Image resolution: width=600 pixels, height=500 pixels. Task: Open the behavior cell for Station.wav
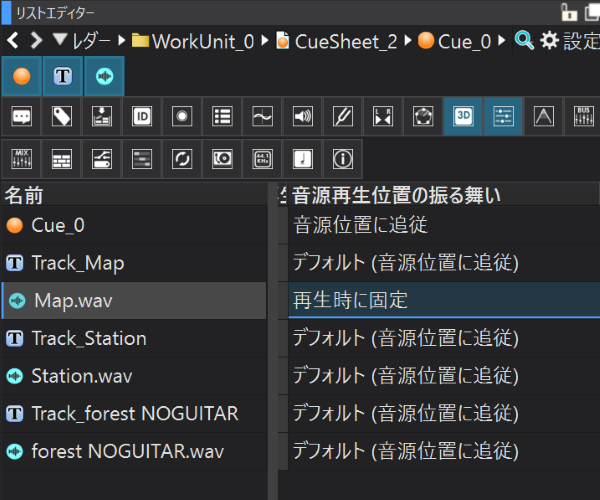tap(444, 376)
